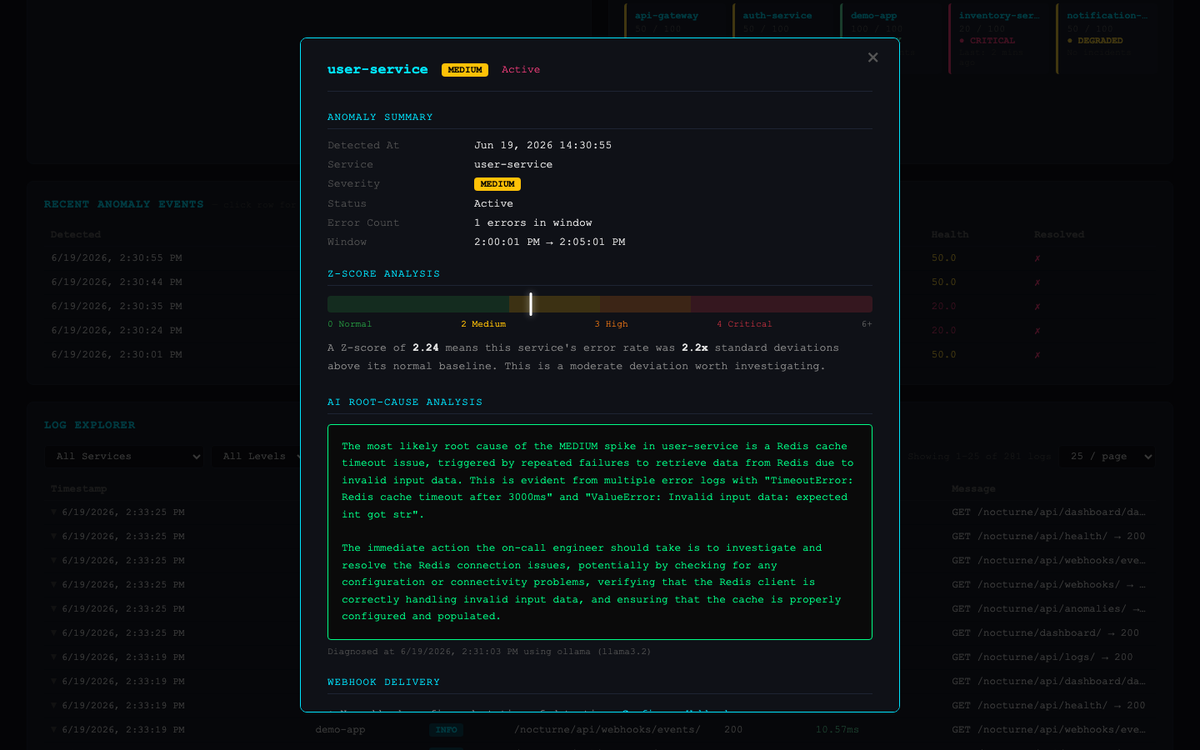Click the Resolved column header in Recent Anomaly Events

point(1059,235)
